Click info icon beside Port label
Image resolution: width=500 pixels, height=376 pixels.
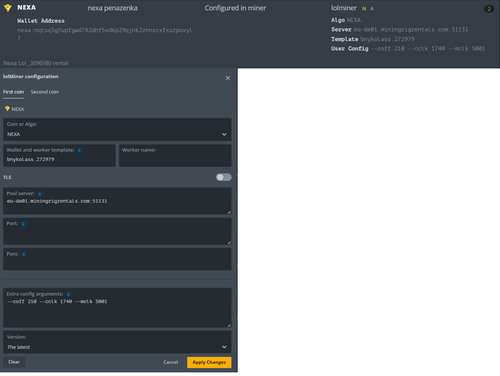(x=23, y=224)
